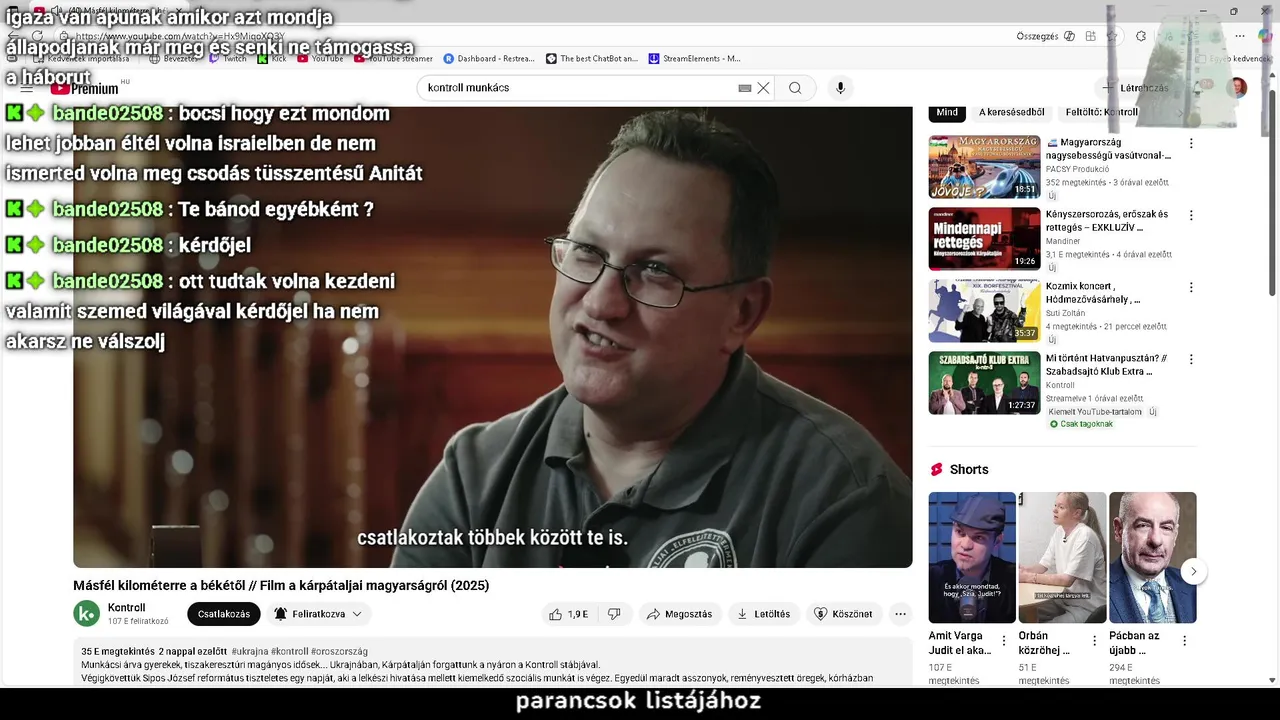This screenshot has height=720, width=1280.
Task: Open the 'Orbán körzőhej' short thumbnail
Action: (1062, 558)
